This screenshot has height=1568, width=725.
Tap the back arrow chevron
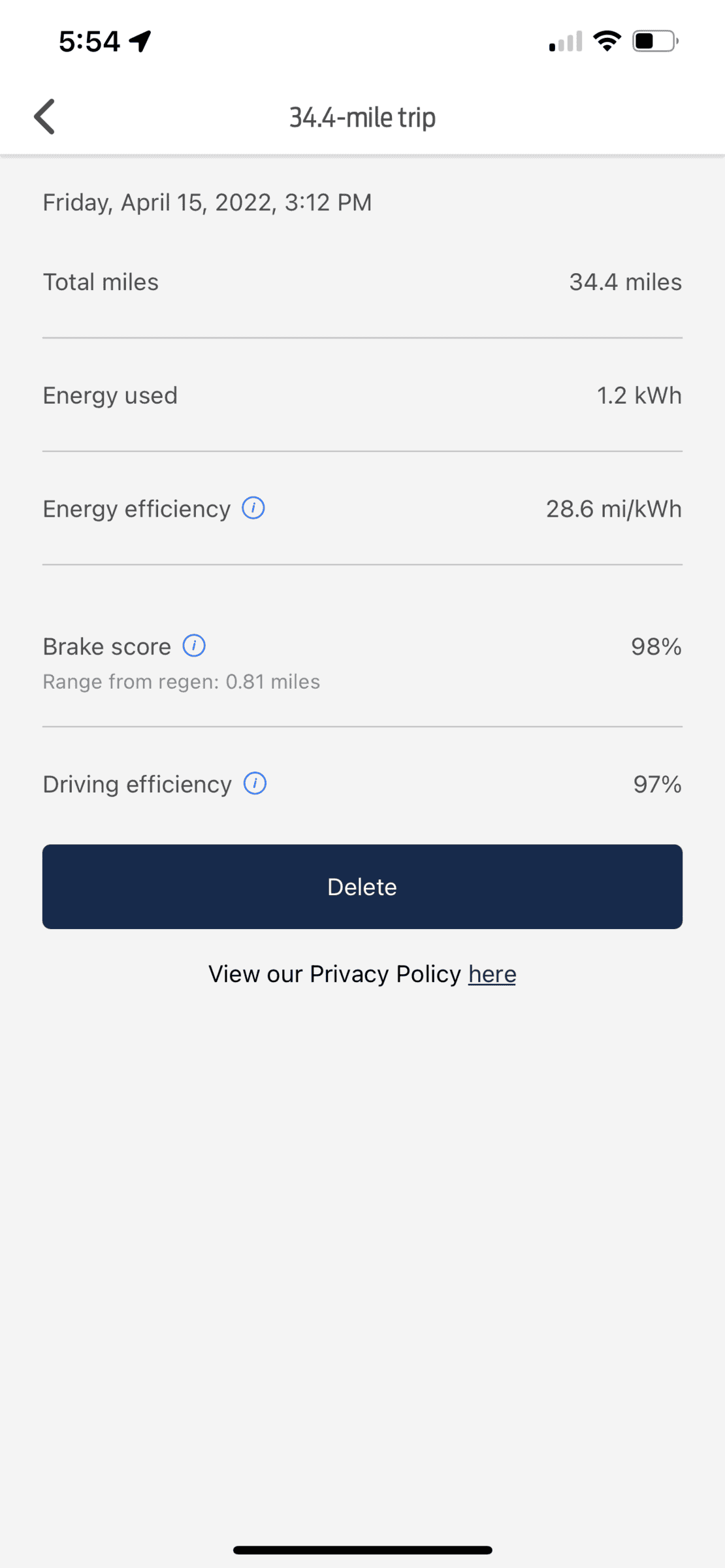click(44, 117)
